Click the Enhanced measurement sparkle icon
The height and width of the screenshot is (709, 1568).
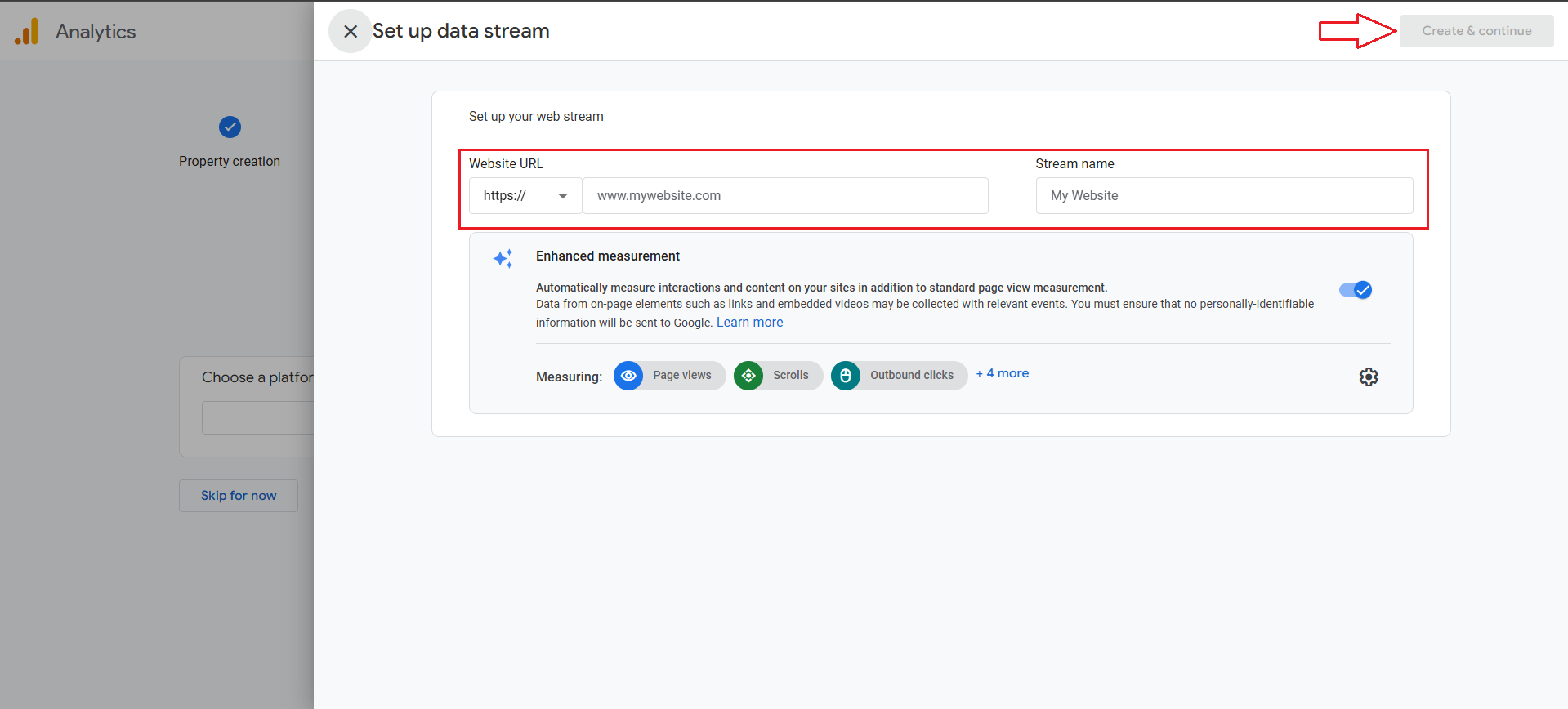[x=503, y=259]
